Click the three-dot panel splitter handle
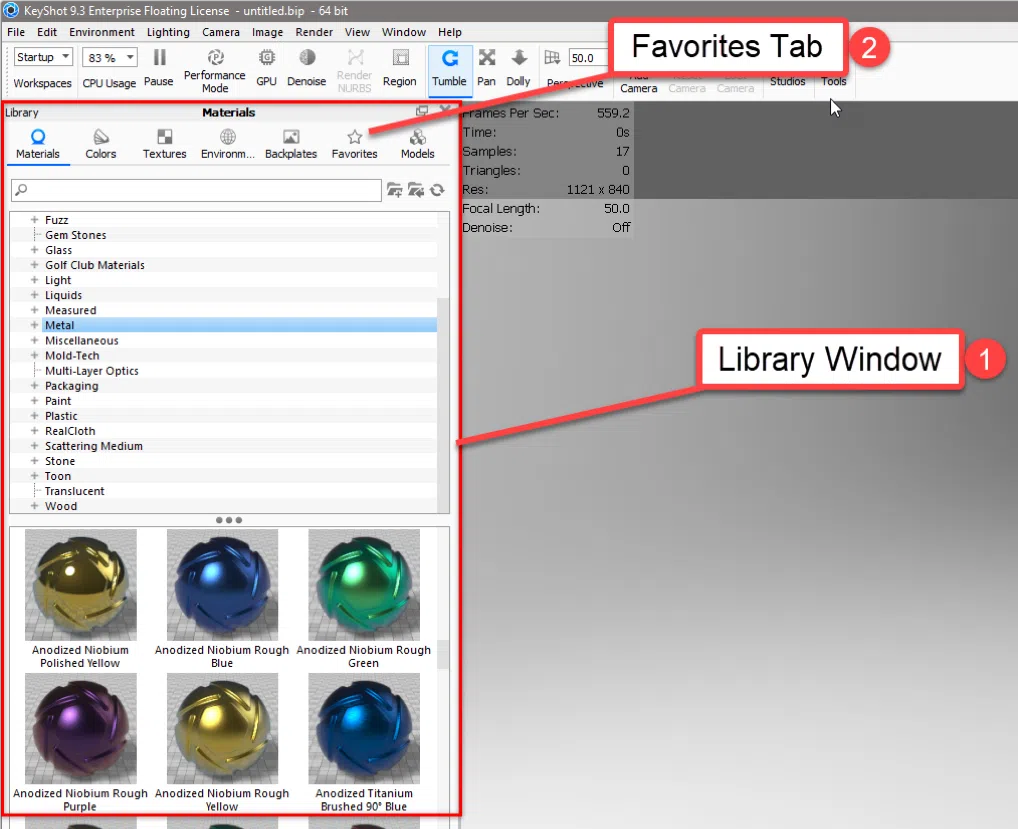 click(x=229, y=520)
